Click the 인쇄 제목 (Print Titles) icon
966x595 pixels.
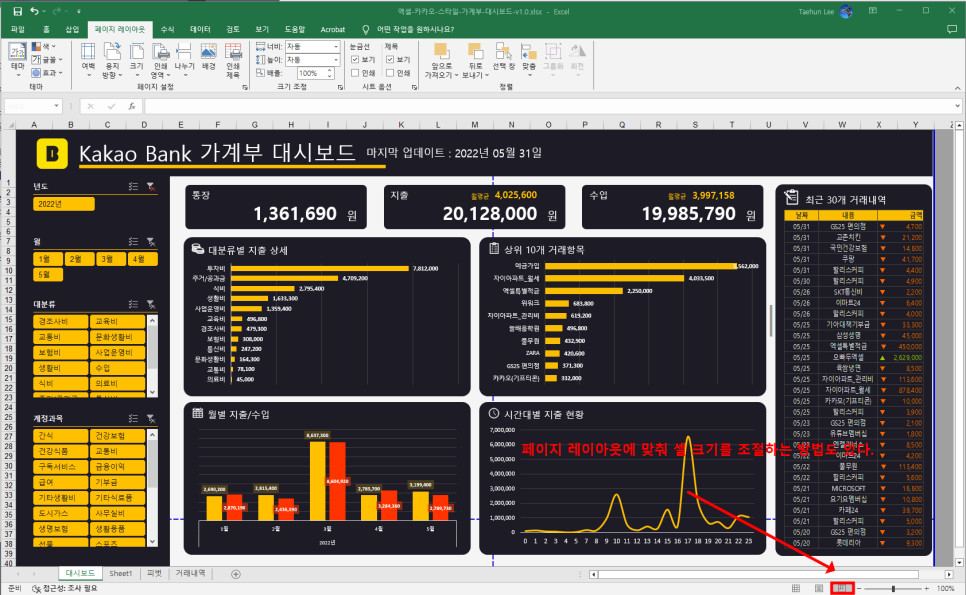point(233,52)
